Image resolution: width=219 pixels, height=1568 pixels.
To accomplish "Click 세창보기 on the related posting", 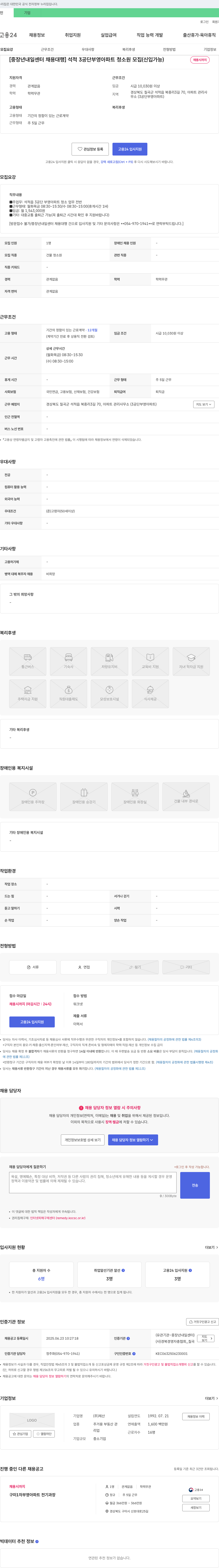I will tap(196, 1508).
